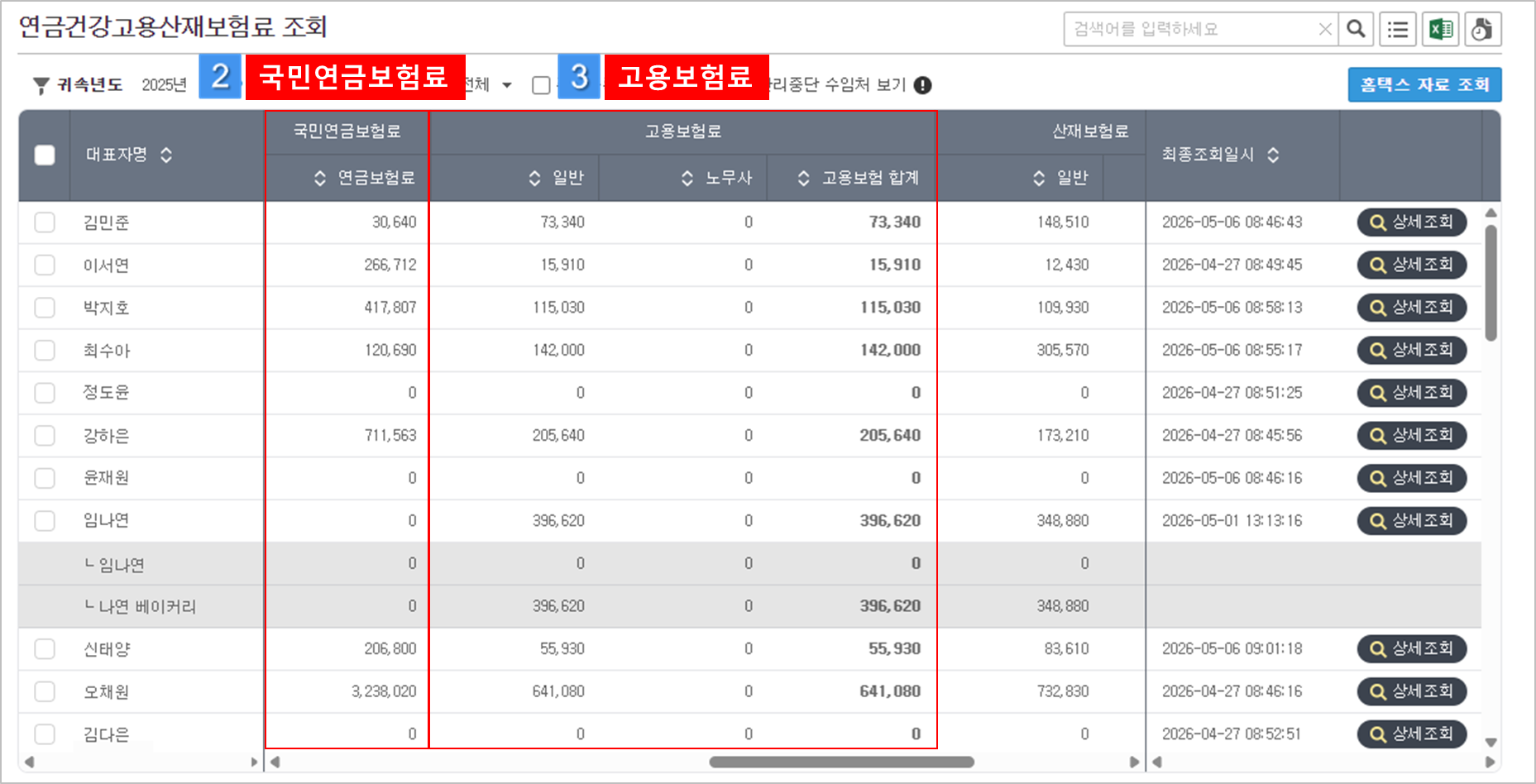Focus the 검색어를 입력하세요 search field

tap(1191, 29)
